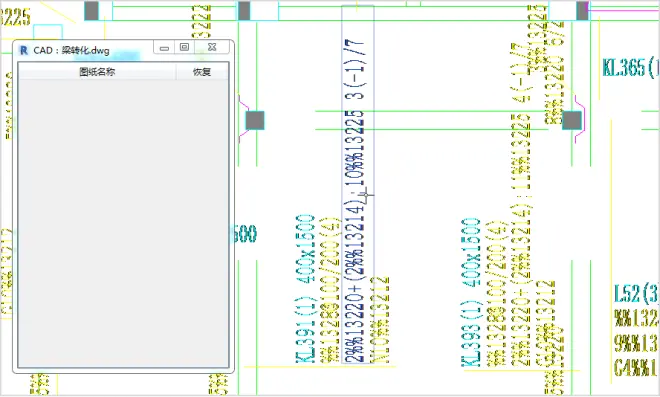Click the empty drawing list area
The width and height of the screenshot is (660, 397).
pos(123,222)
